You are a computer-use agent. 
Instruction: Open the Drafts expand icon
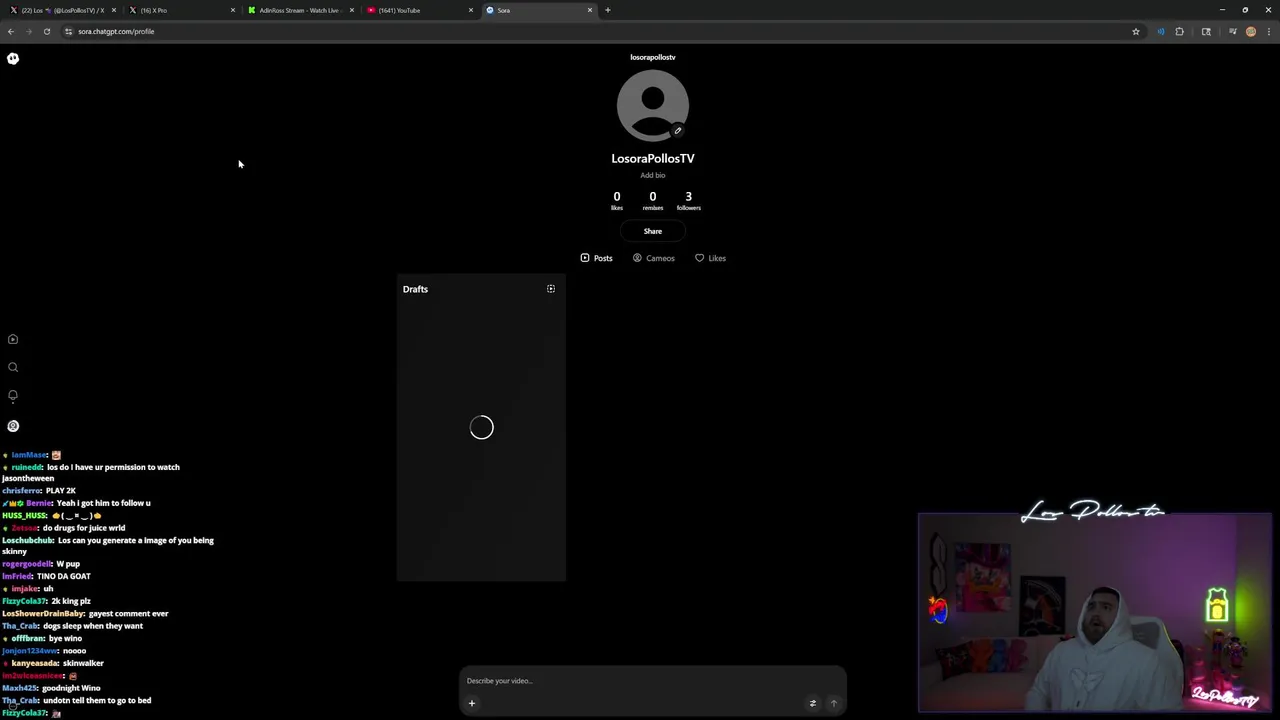click(551, 289)
